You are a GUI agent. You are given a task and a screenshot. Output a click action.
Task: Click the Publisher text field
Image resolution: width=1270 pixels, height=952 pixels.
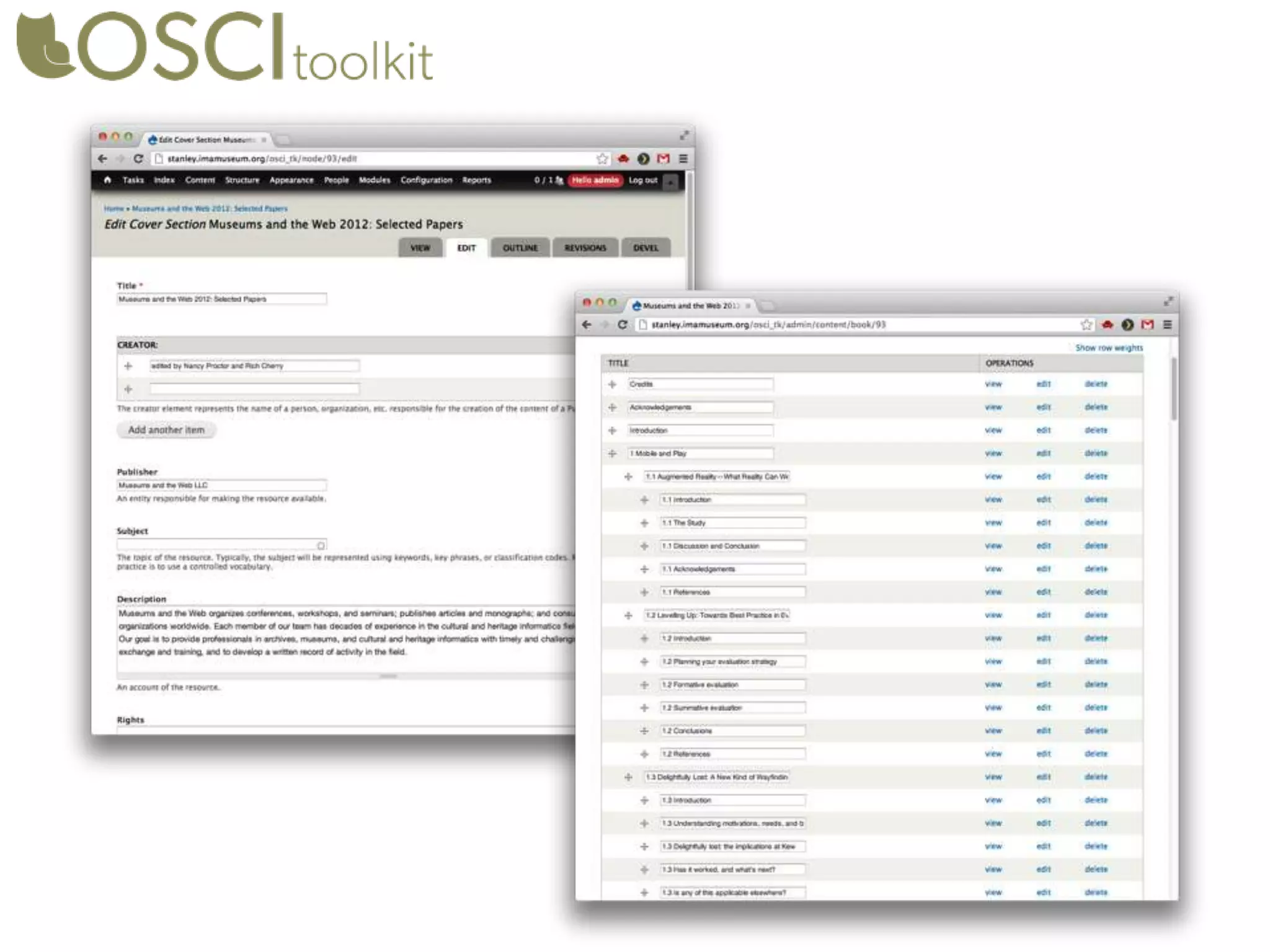coord(221,485)
